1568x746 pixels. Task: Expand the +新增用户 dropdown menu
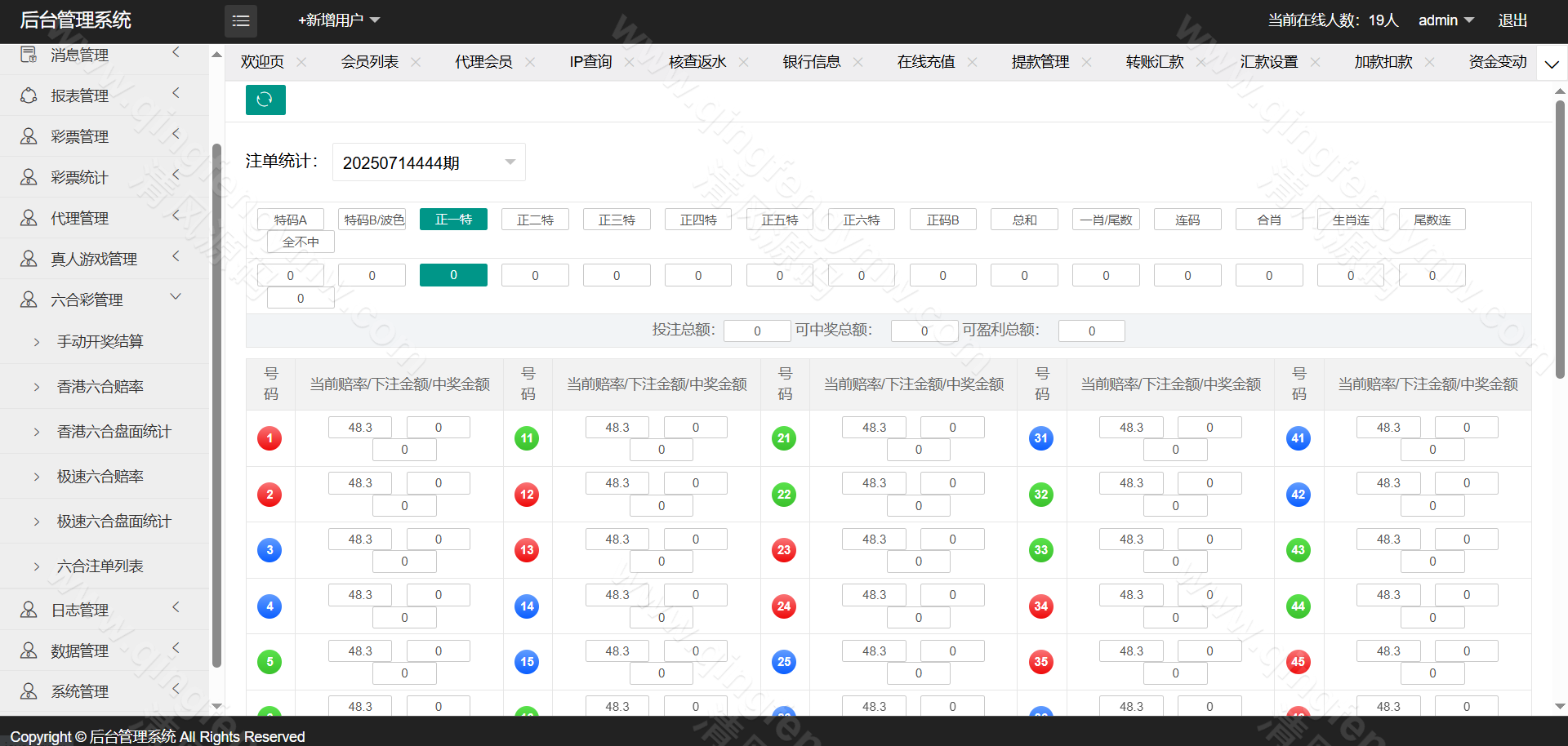tap(339, 20)
